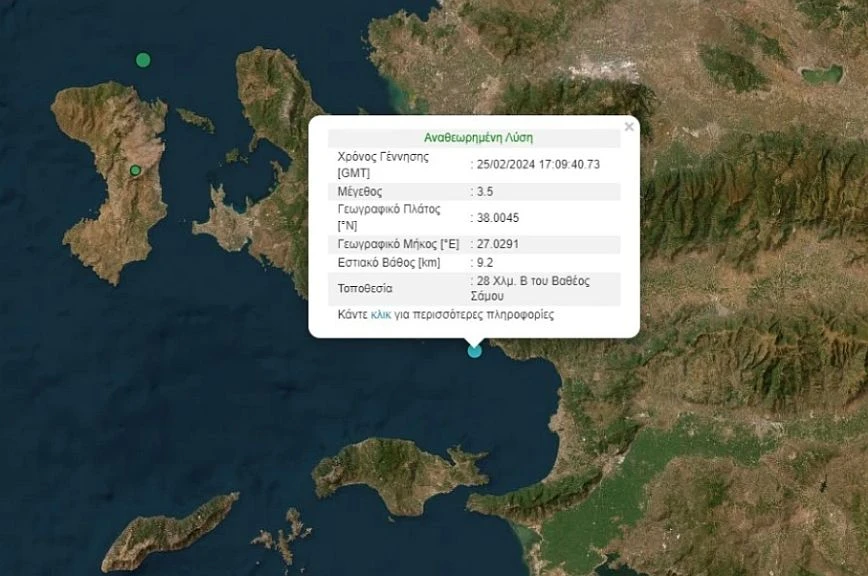The height and width of the screenshot is (576, 868).
Task: Click the 'Εστιακό Βάθος [km]' label
Action: click(389, 262)
